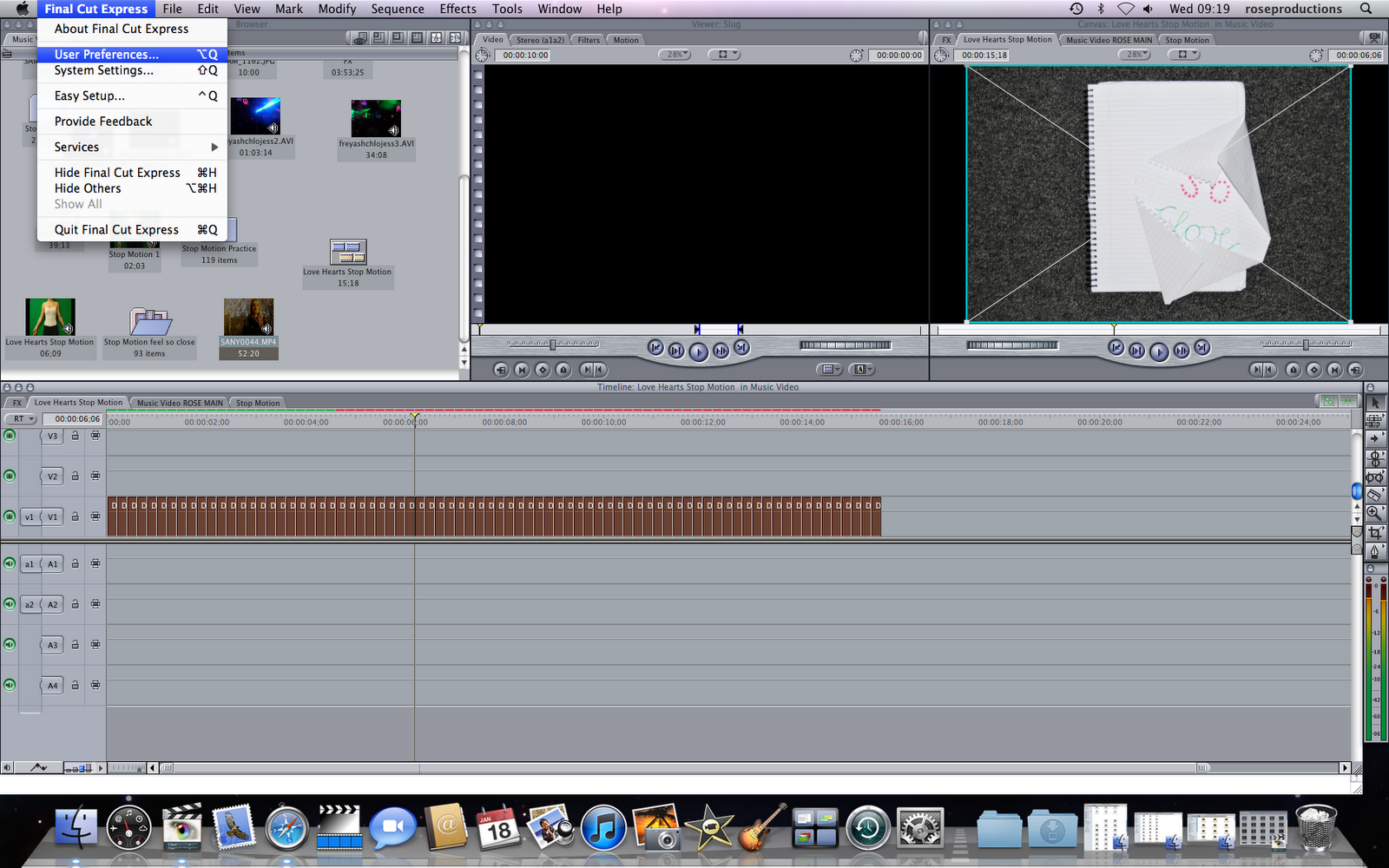1389x868 pixels.
Task: Switch to Filters tab in Viewer
Action: click(x=589, y=40)
